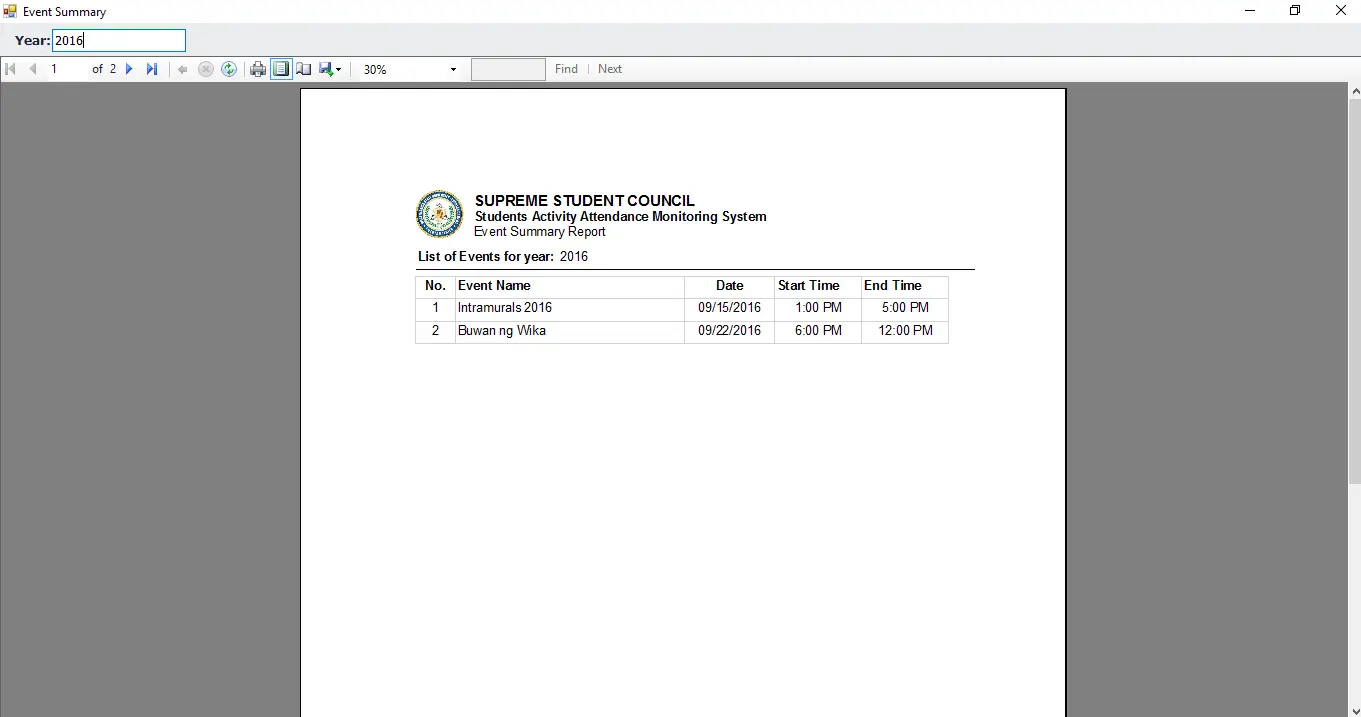The height and width of the screenshot is (717, 1361).
Task: Click 'List of Events for year:' label
Action: [x=486, y=257]
